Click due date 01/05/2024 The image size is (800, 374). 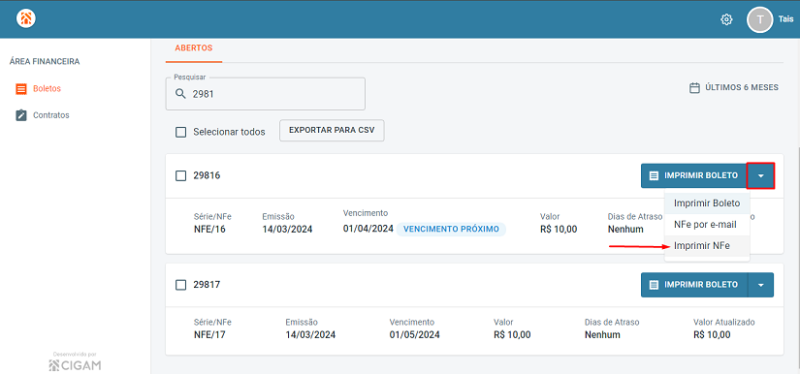(x=415, y=335)
